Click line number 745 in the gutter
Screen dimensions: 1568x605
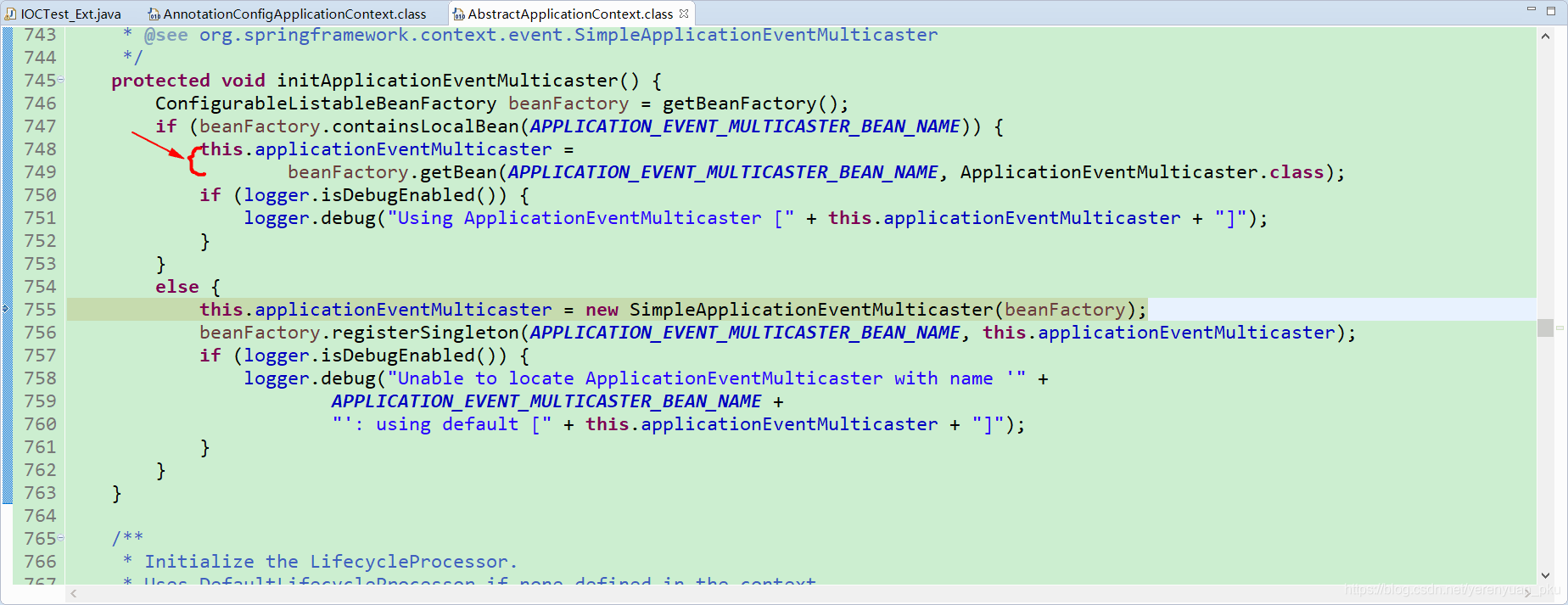click(x=40, y=80)
